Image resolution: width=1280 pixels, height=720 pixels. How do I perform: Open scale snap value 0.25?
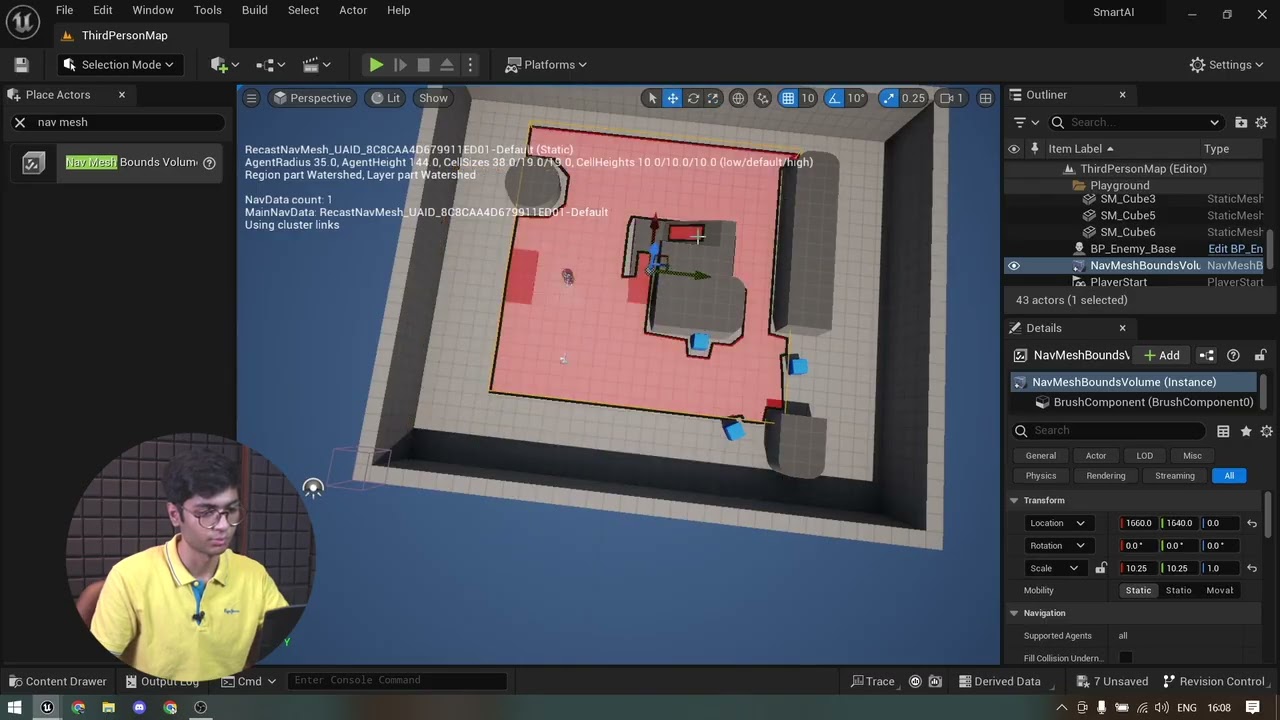913,98
